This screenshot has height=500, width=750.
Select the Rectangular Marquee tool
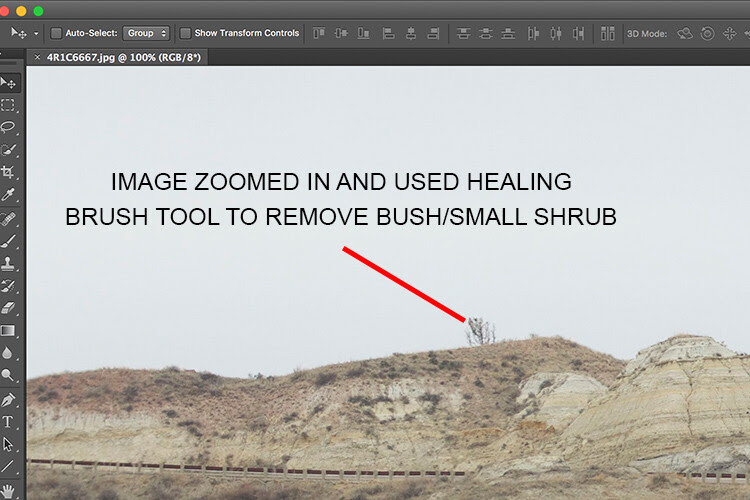pyautogui.click(x=8, y=105)
